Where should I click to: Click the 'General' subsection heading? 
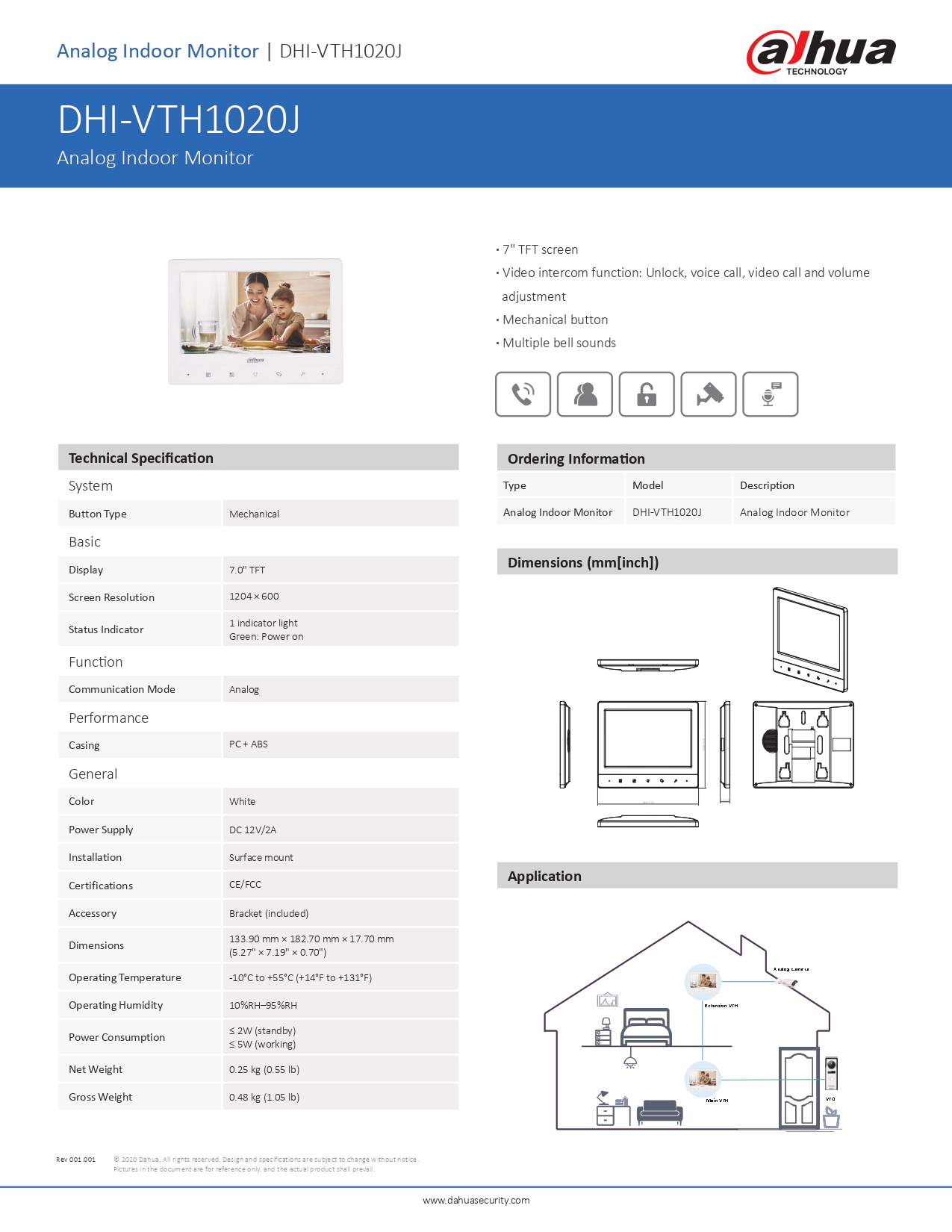[93, 774]
